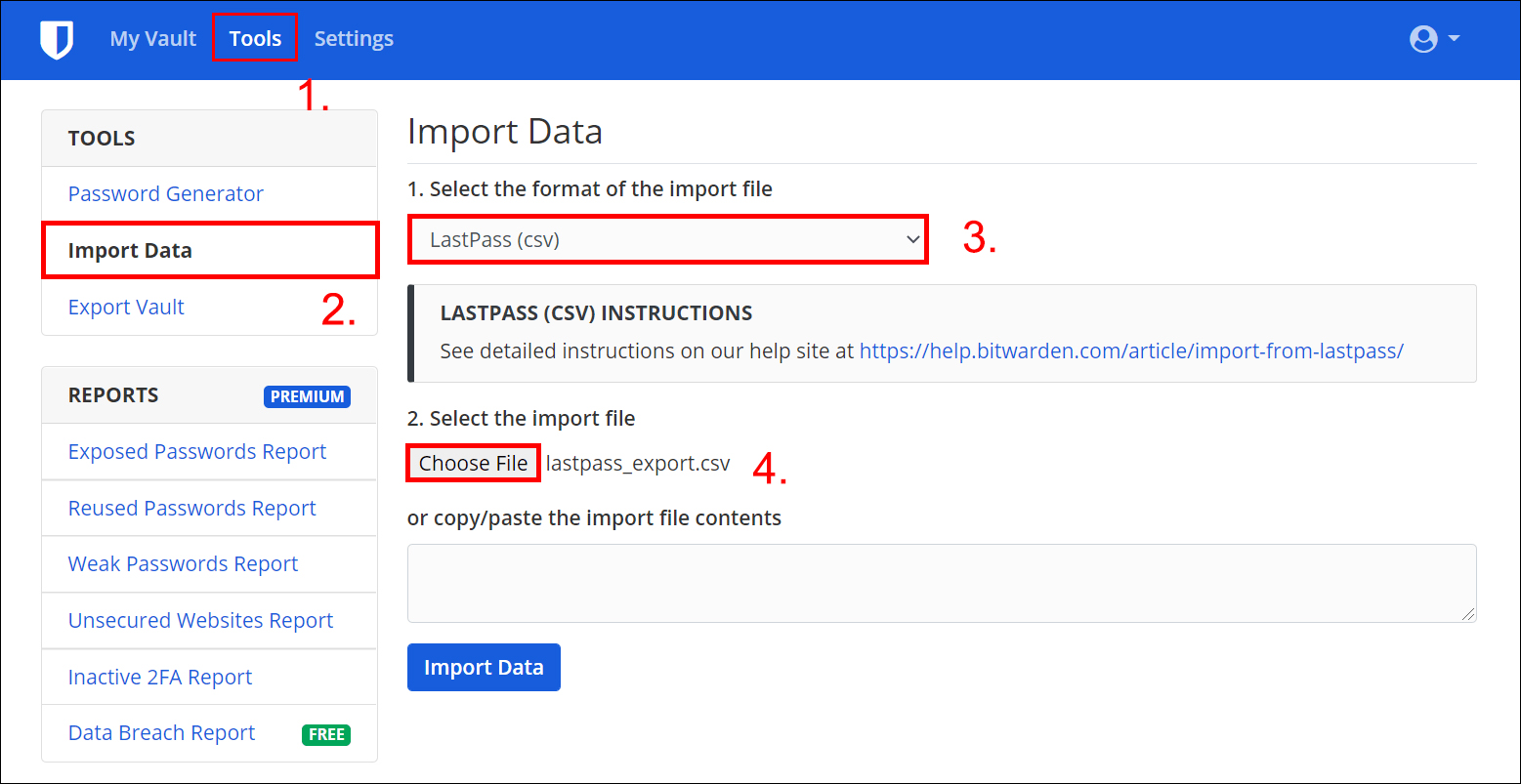This screenshot has height=784, width=1521.
Task: Open Reused Passwords Report
Action: [192, 508]
